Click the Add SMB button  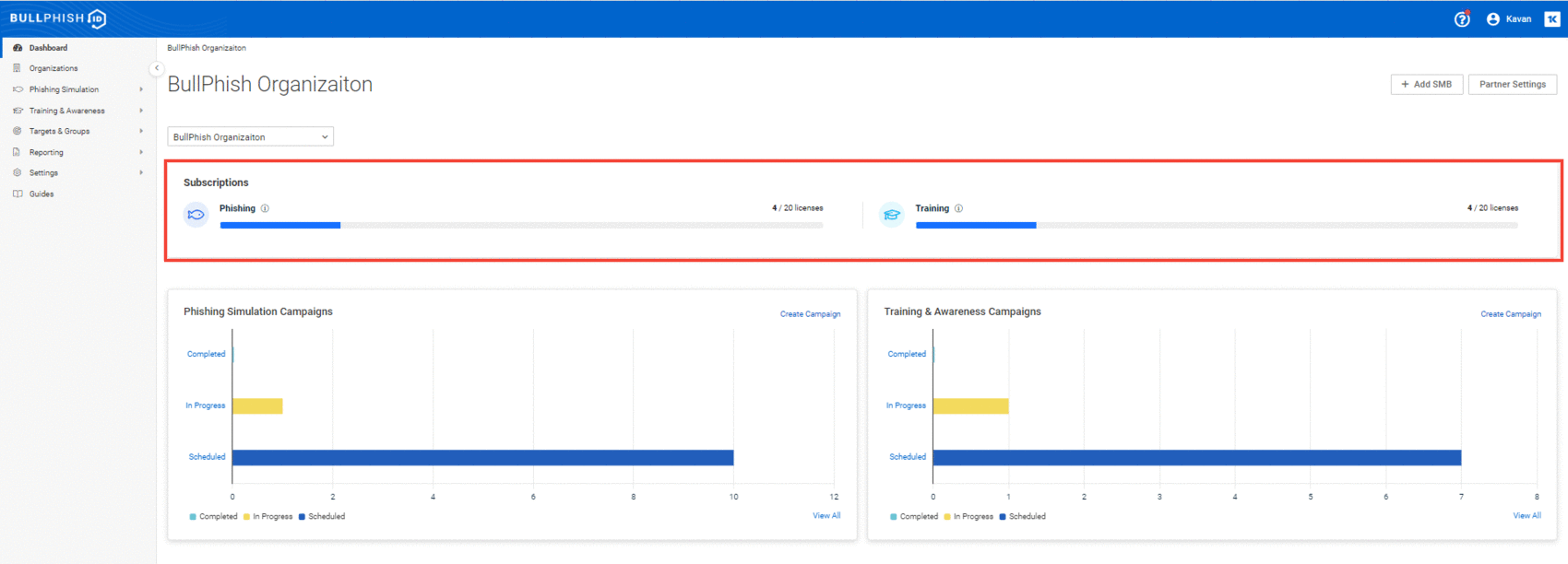click(1426, 84)
